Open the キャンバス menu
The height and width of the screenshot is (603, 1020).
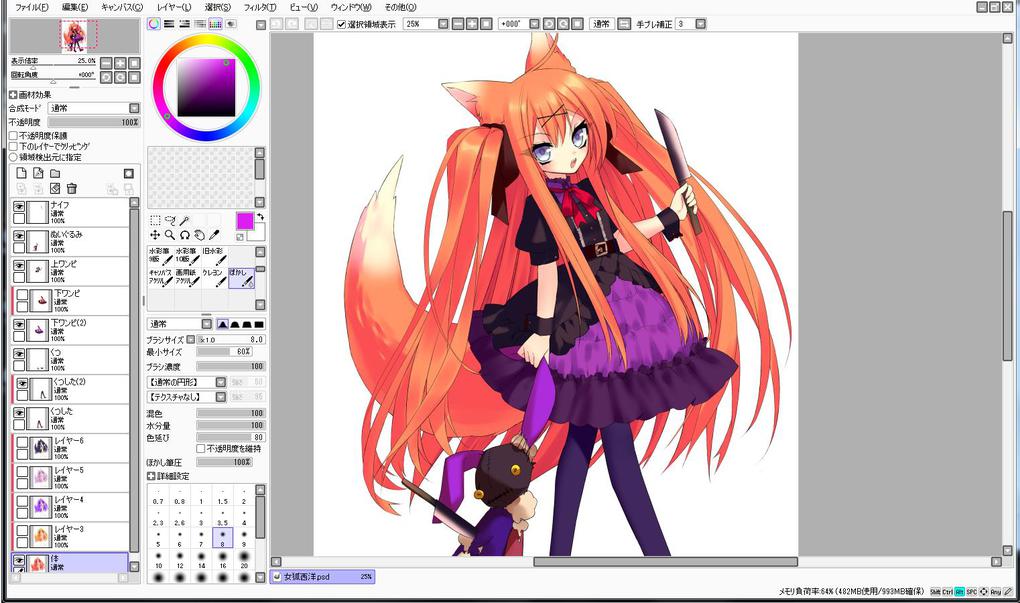(x=122, y=7)
